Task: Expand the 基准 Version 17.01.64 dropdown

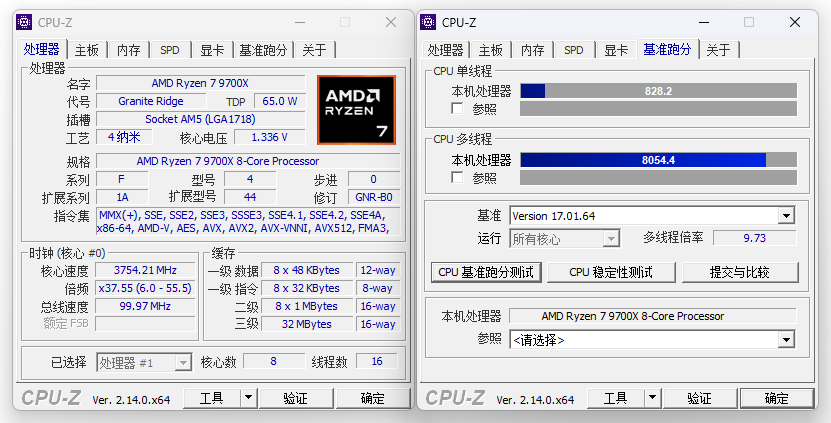Action: coord(786,216)
